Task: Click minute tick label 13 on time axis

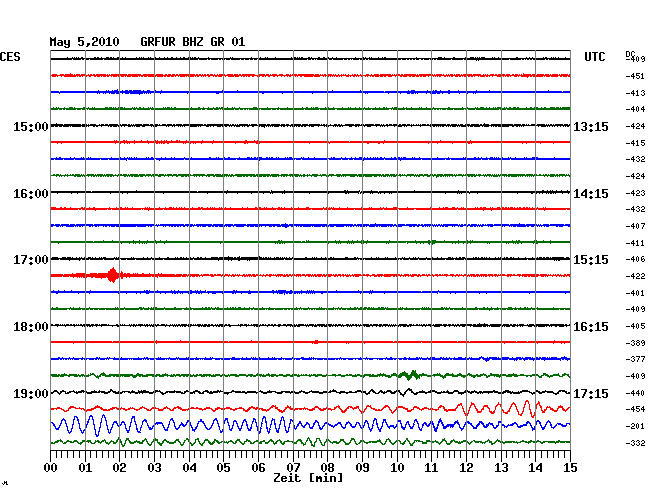Action: (x=501, y=467)
